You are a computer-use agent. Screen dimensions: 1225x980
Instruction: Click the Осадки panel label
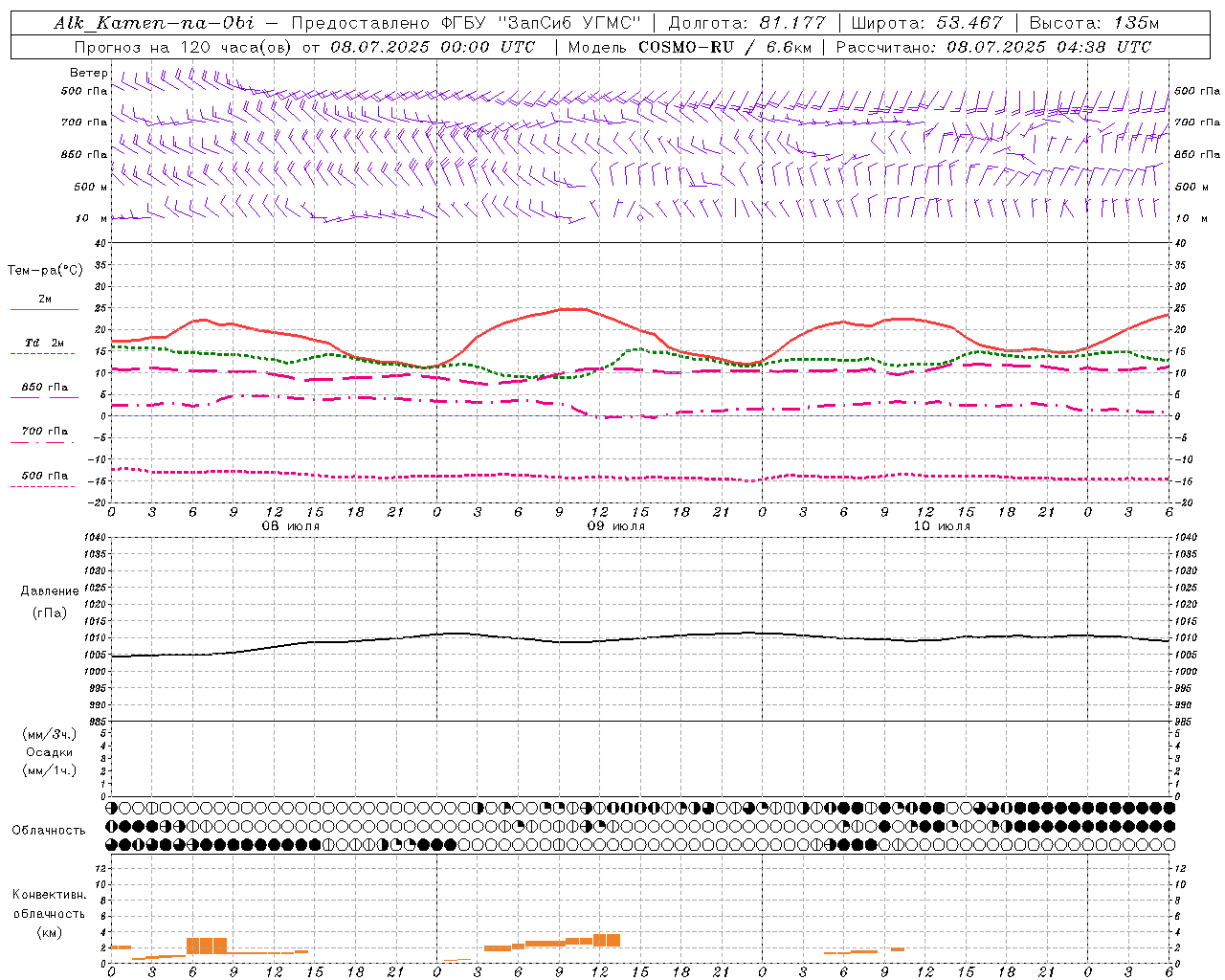click(50, 752)
